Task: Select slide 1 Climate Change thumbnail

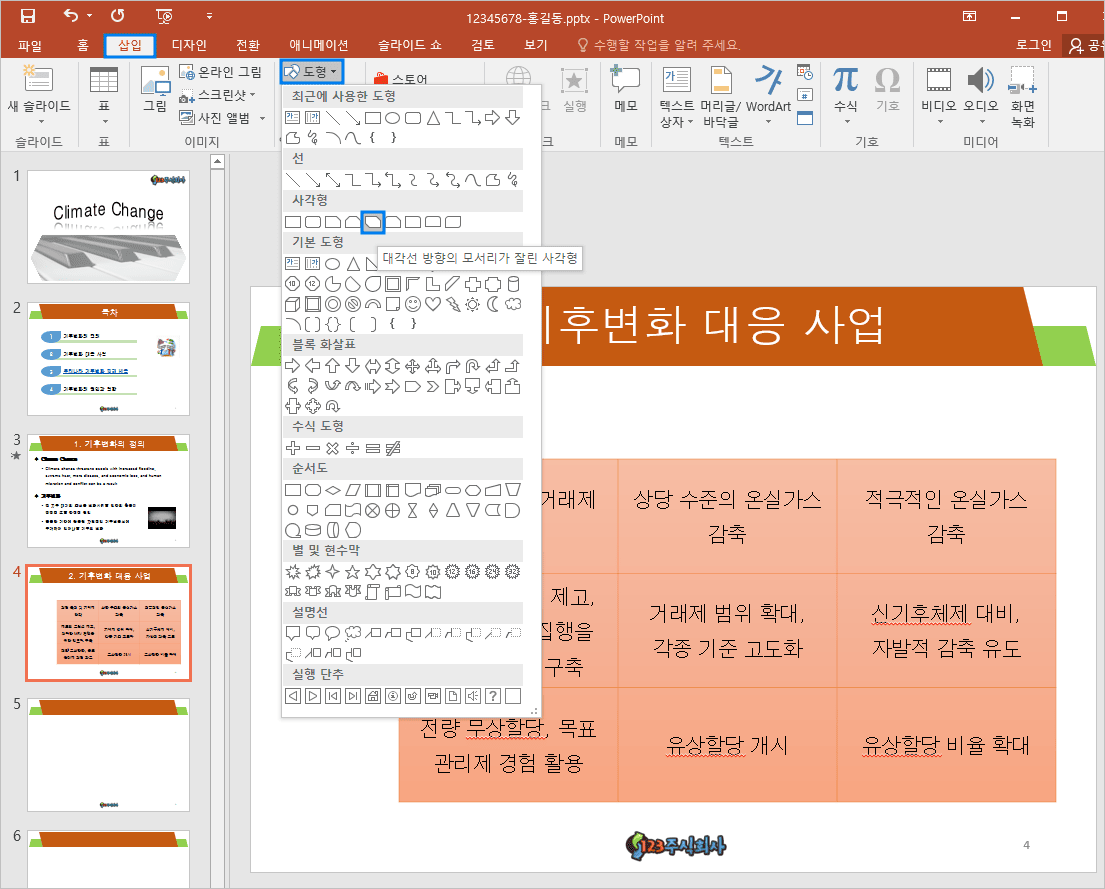Action: [109, 227]
